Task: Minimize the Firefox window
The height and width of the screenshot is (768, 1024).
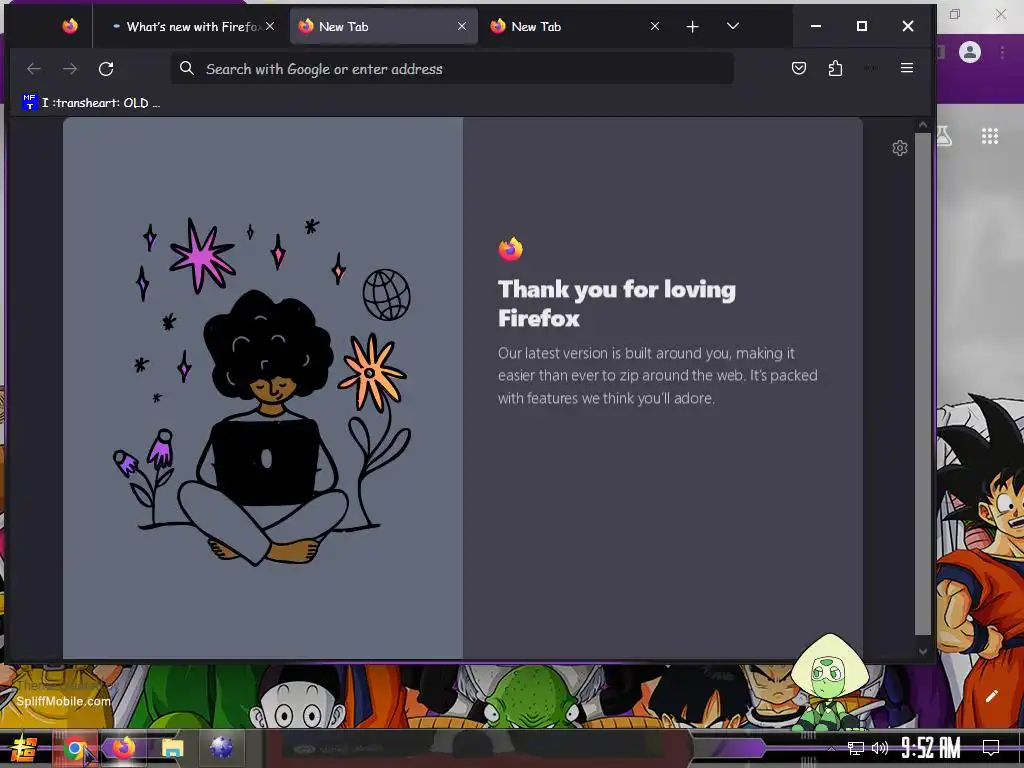Action: pos(816,26)
